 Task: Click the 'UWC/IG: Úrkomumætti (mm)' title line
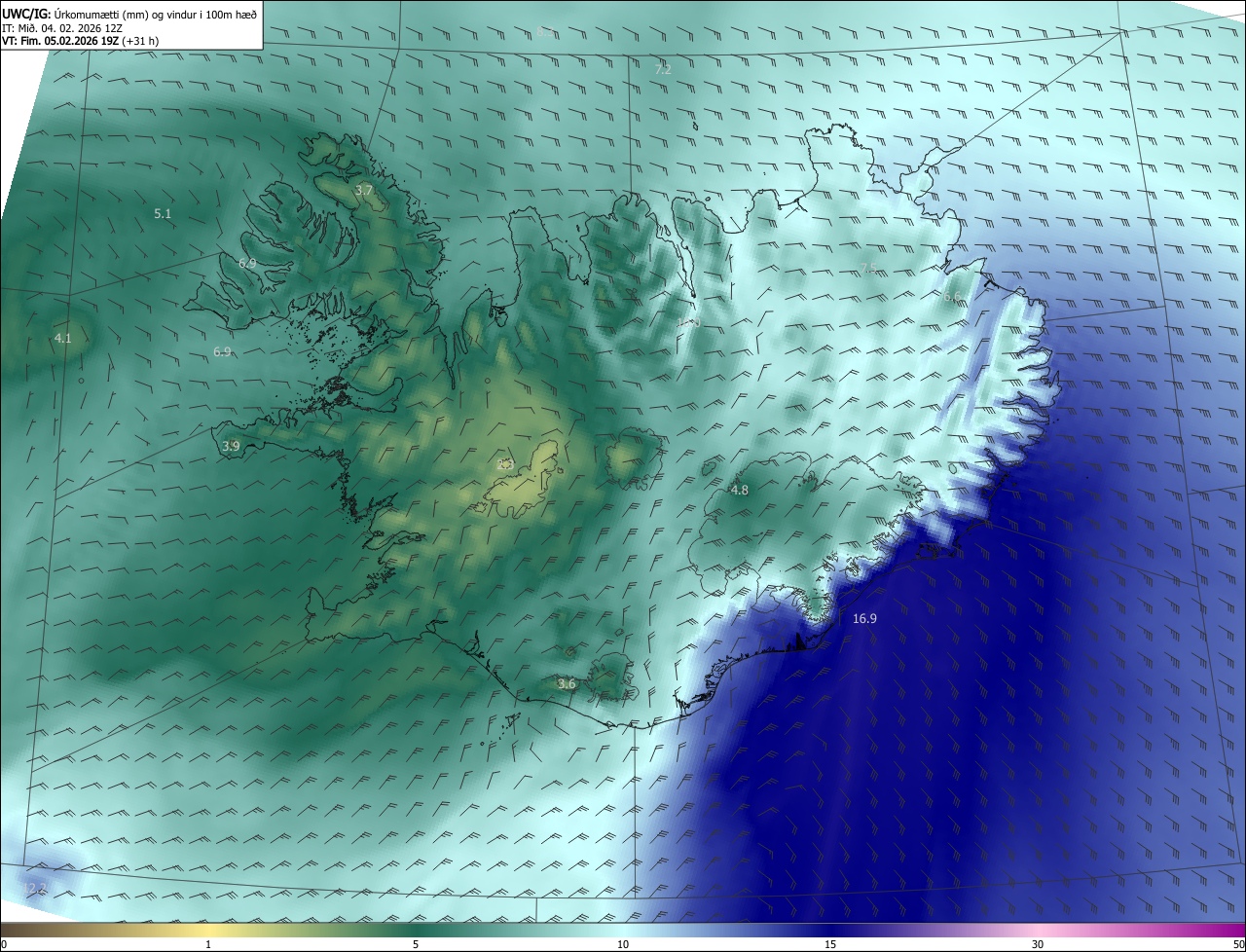[129, 15]
